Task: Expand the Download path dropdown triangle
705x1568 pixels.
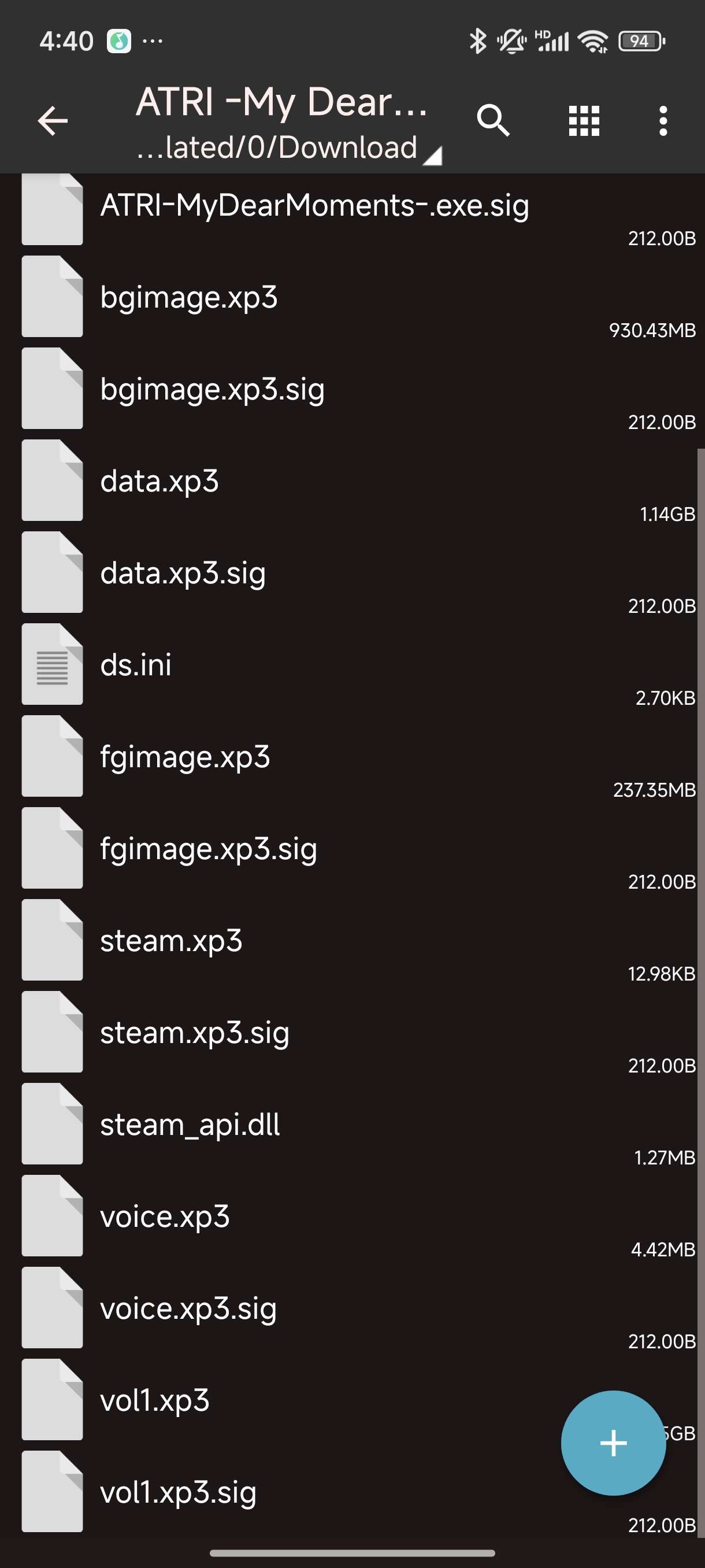Action: coord(432,156)
